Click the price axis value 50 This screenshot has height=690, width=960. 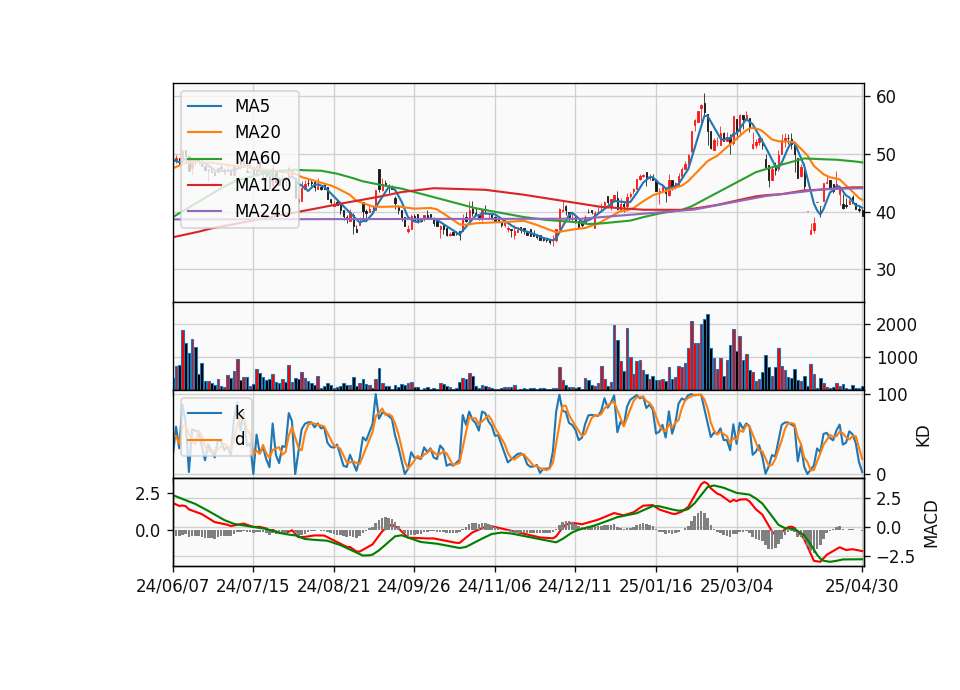pyautogui.click(x=885, y=155)
